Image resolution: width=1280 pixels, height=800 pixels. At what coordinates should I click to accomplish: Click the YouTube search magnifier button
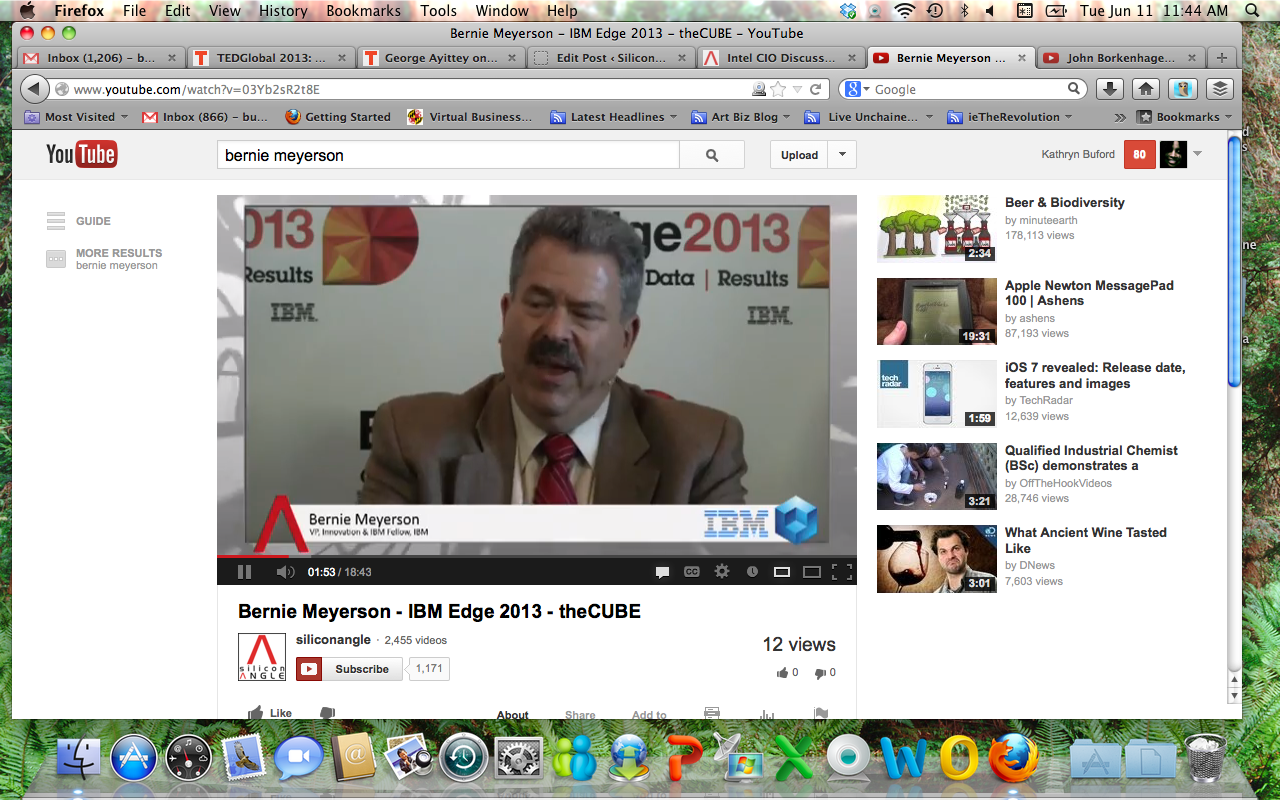coord(712,155)
